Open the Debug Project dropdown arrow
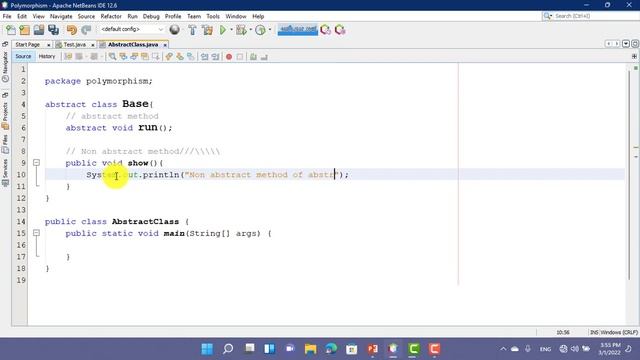The width and height of the screenshot is (640, 360). click(250, 30)
